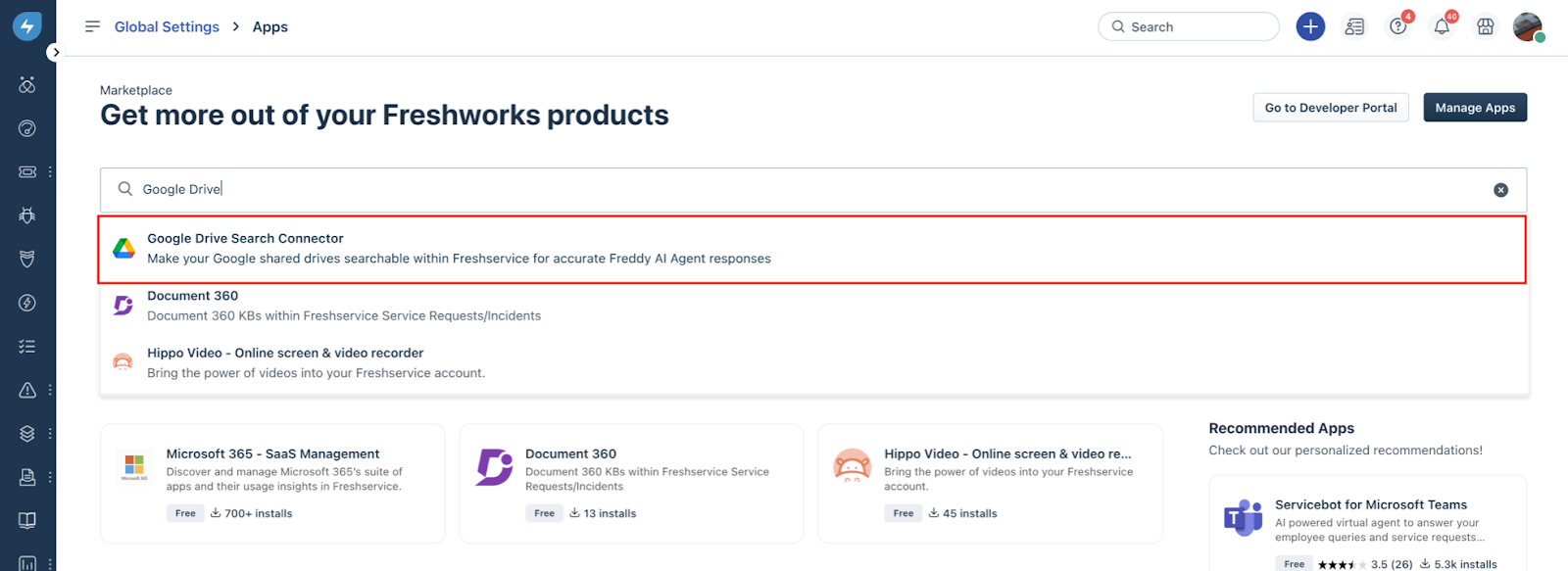
Task: Open the open-book knowledge base sidebar icon
Action: (27, 520)
